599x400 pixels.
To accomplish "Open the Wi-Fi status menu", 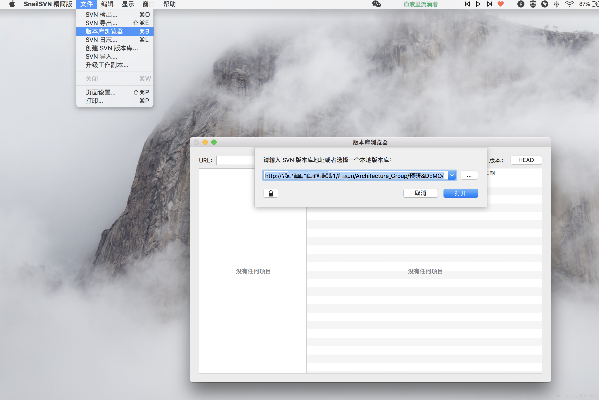I will [x=569, y=4].
